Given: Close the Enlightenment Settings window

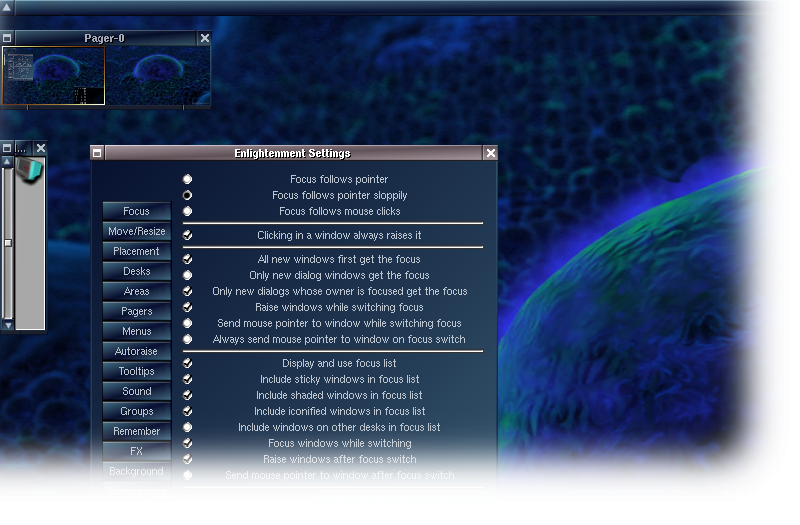Looking at the screenshot, I should [490, 153].
